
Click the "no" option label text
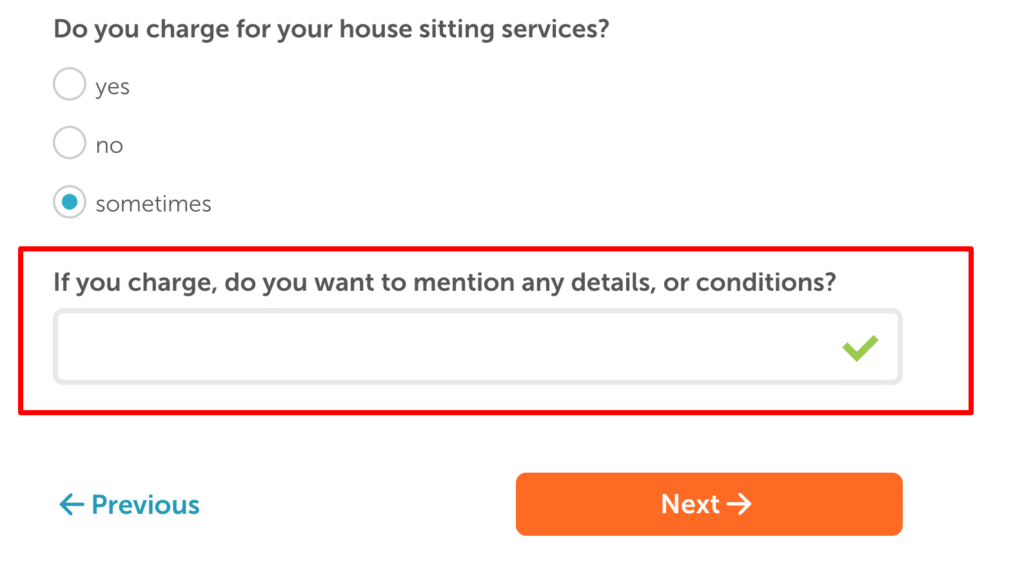coord(109,145)
